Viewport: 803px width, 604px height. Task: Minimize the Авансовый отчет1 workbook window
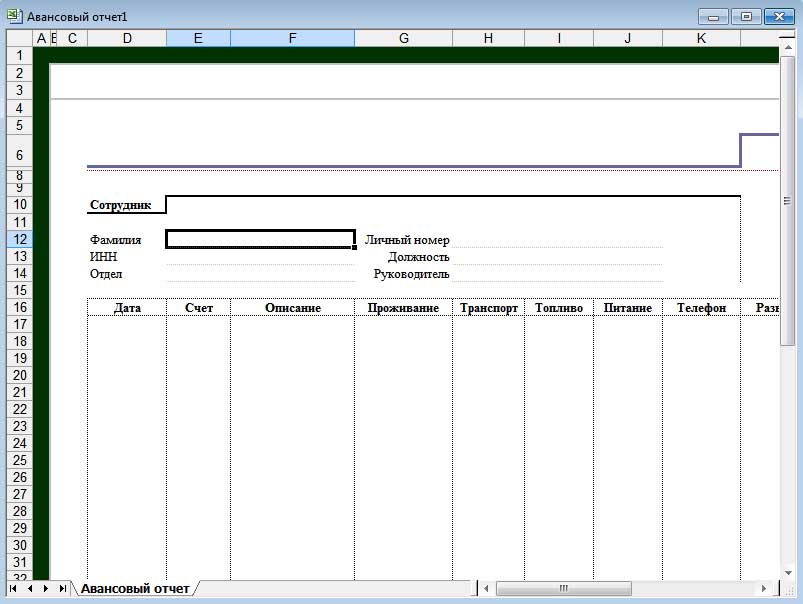(x=713, y=17)
